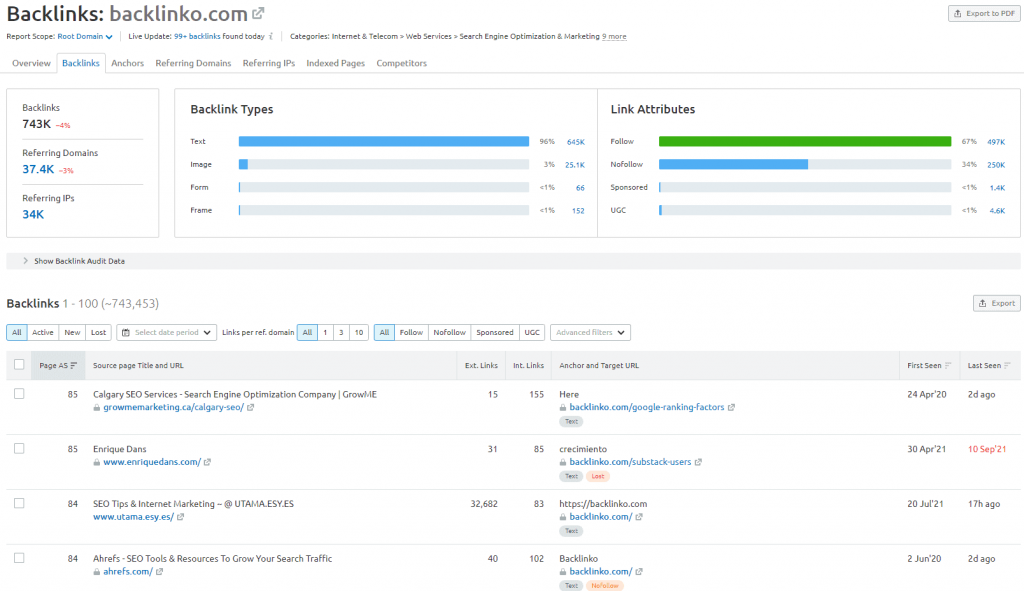Image resolution: width=1024 pixels, height=591 pixels.
Task: Select the Lost backlinks filter
Action: 99,332
